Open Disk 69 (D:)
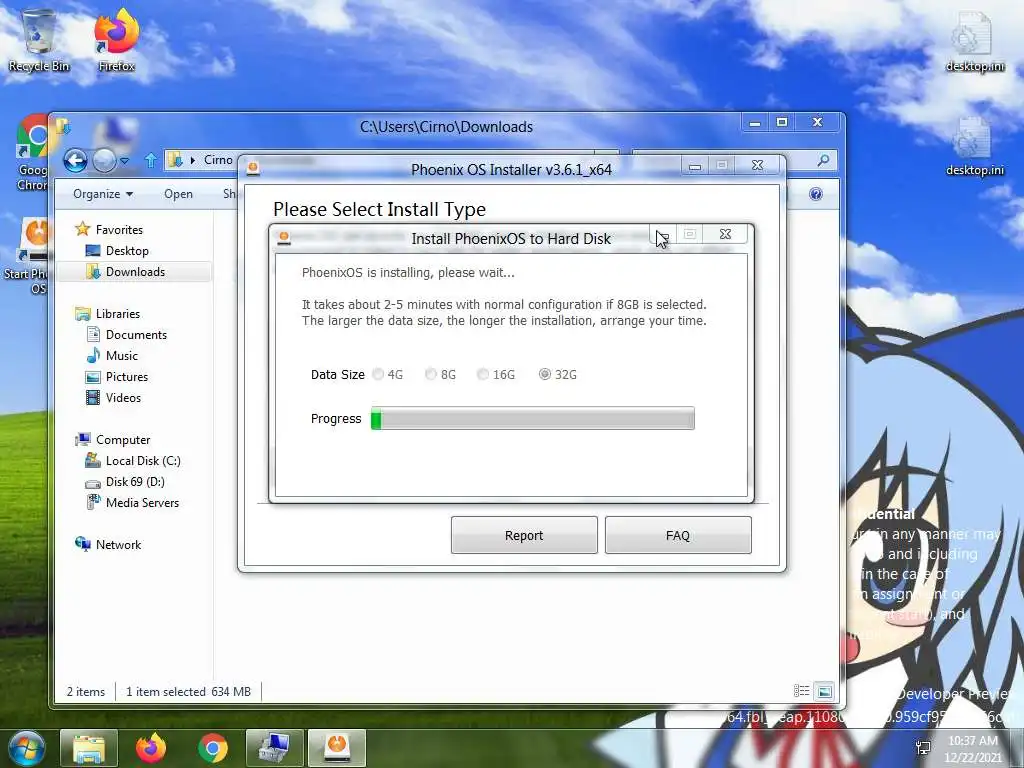Image resolution: width=1024 pixels, height=768 pixels. [135, 481]
